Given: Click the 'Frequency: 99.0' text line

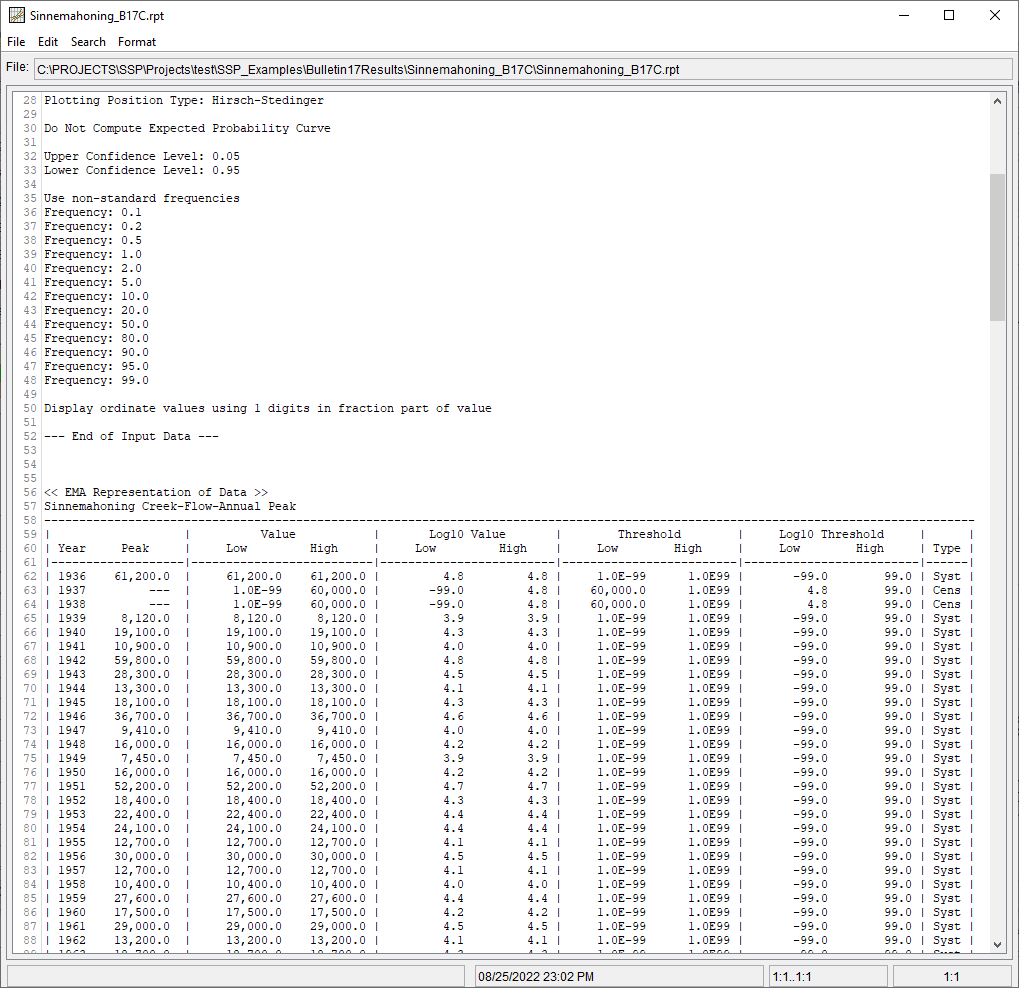Looking at the screenshot, I should pyautogui.click(x=98, y=380).
